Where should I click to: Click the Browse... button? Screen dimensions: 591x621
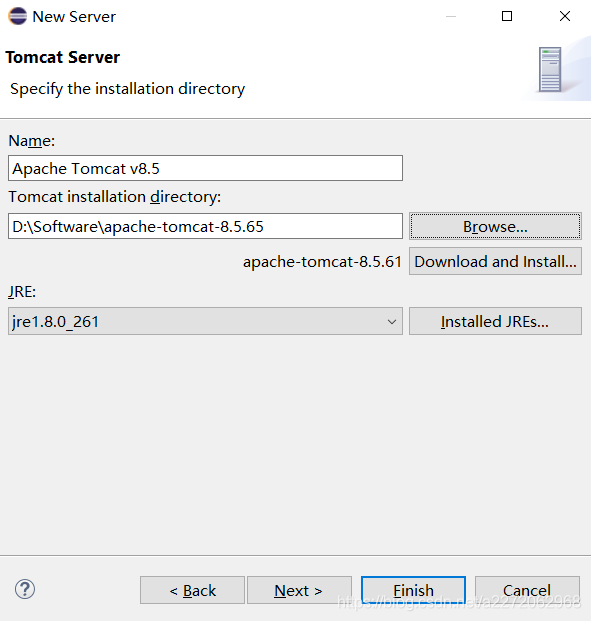coord(495,226)
